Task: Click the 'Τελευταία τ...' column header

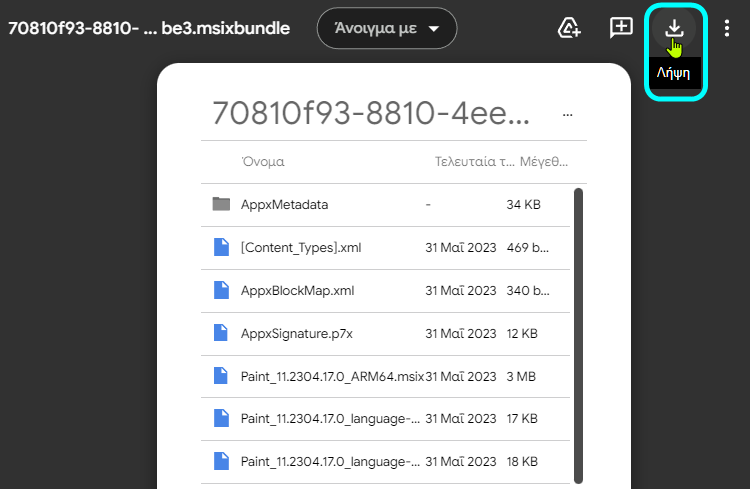Action: [474, 162]
